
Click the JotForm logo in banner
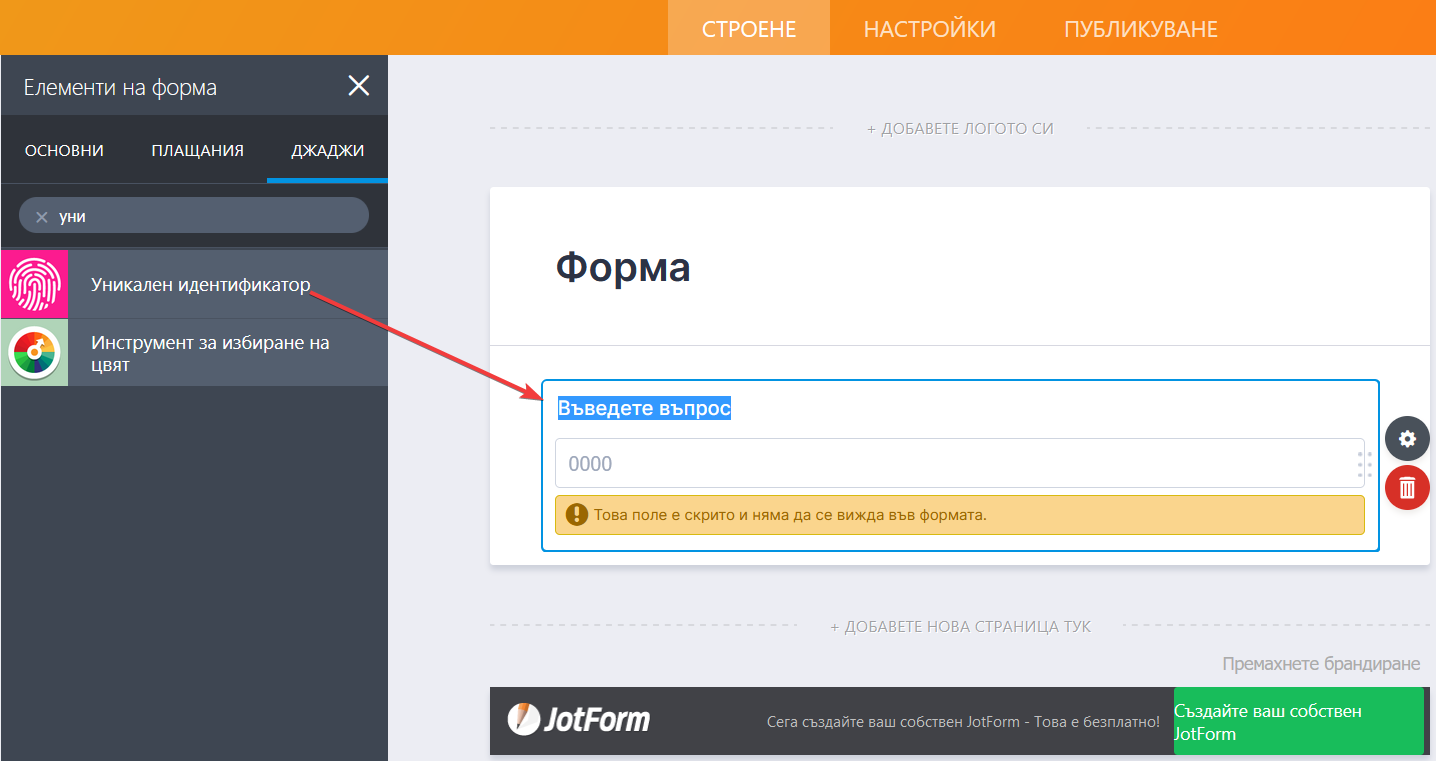pos(579,719)
